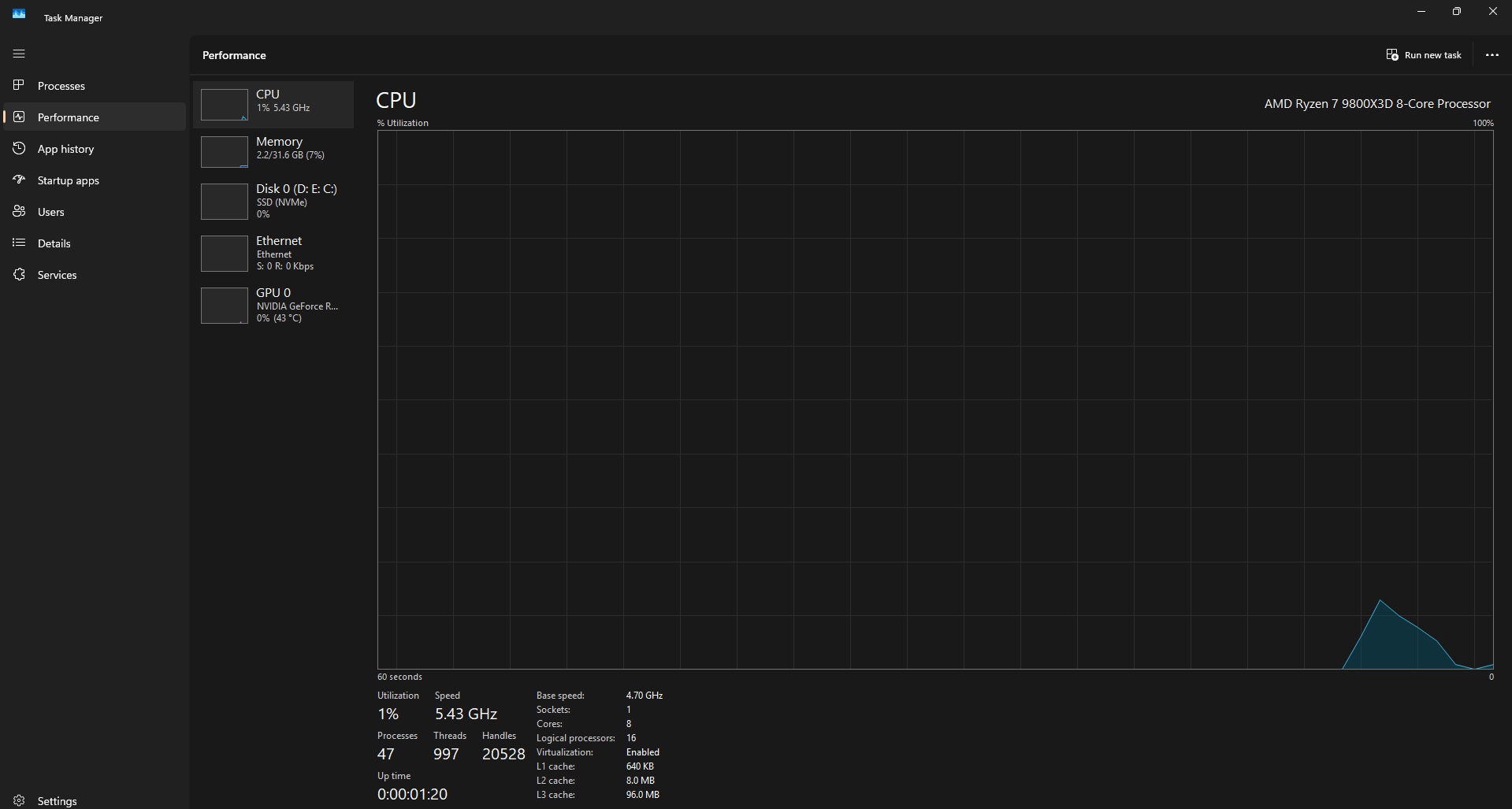This screenshot has height=809, width=1512.
Task: Click the Run new task icon
Action: [x=1392, y=55]
